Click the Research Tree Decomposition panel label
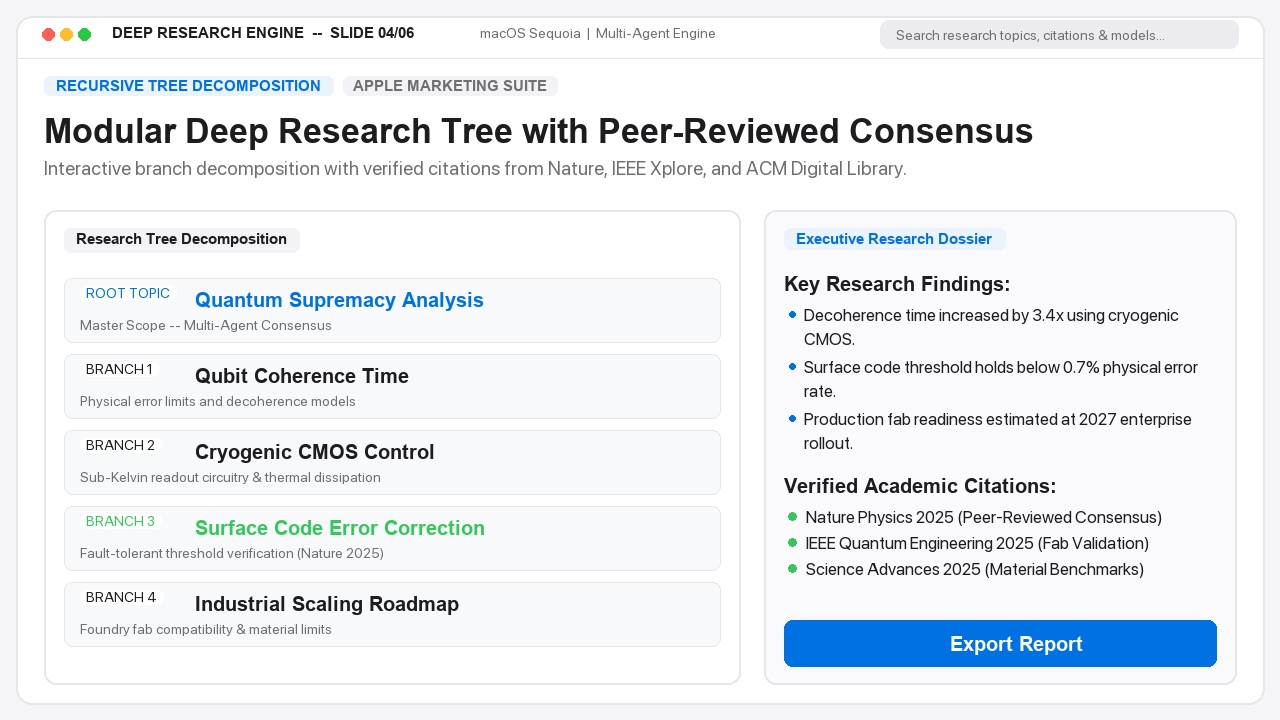The image size is (1280, 720). [182, 239]
